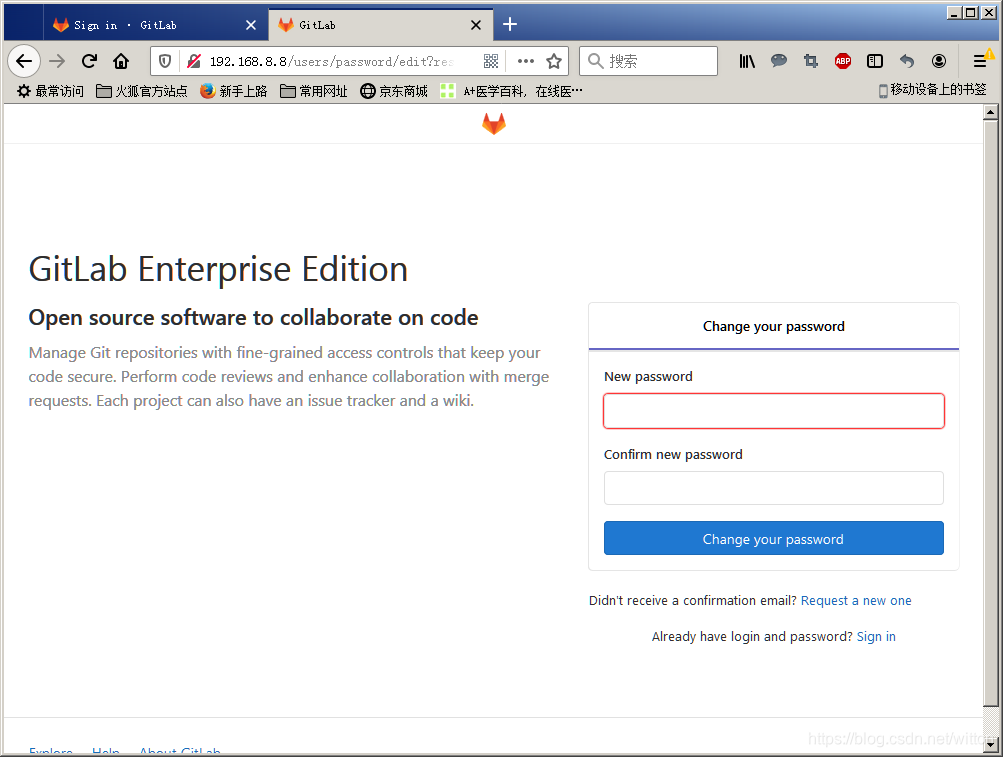Focus the New password field
The width and height of the screenshot is (1003, 757).
pos(773,411)
